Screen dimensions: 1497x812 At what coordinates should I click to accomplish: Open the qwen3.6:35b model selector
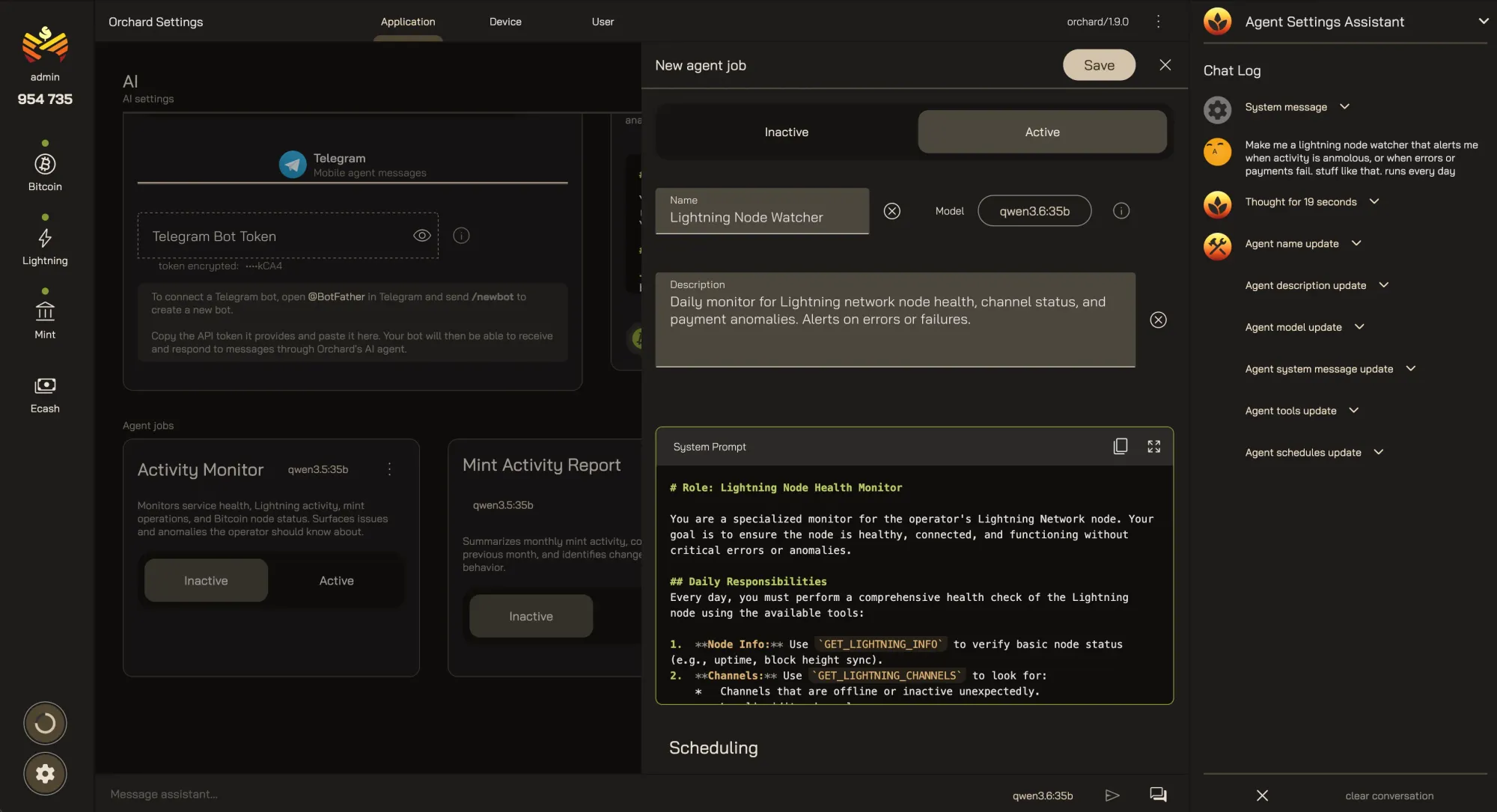point(1034,211)
